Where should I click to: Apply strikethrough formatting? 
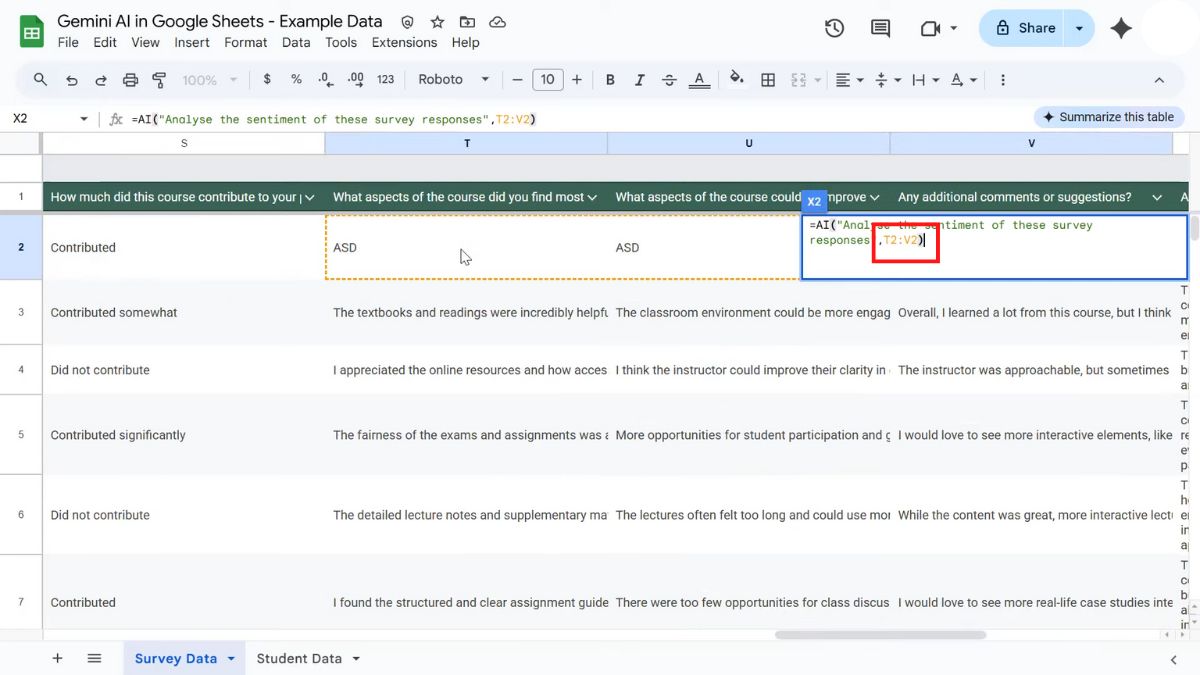[x=669, y=80]
